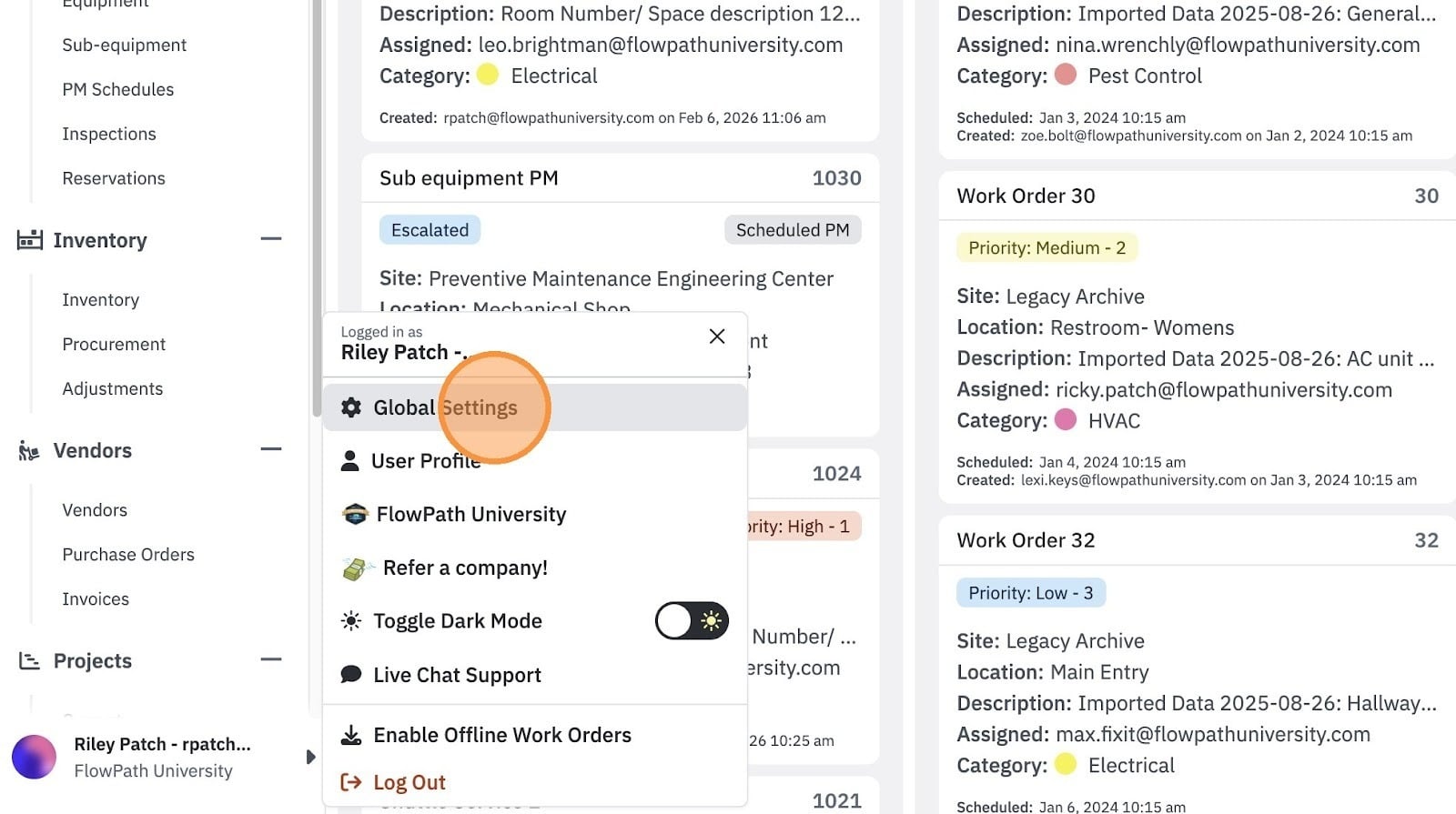Select PM Schedules in sidebar

tap(118, 89)
